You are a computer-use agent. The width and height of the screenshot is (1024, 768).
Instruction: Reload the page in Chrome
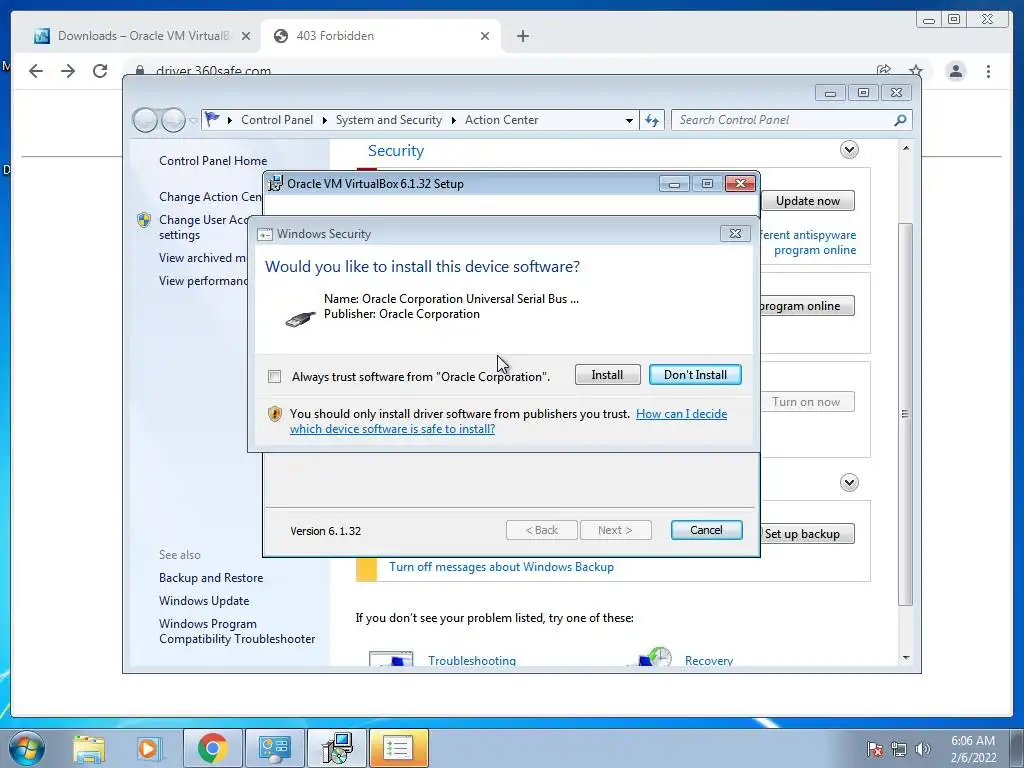(100, 71)
